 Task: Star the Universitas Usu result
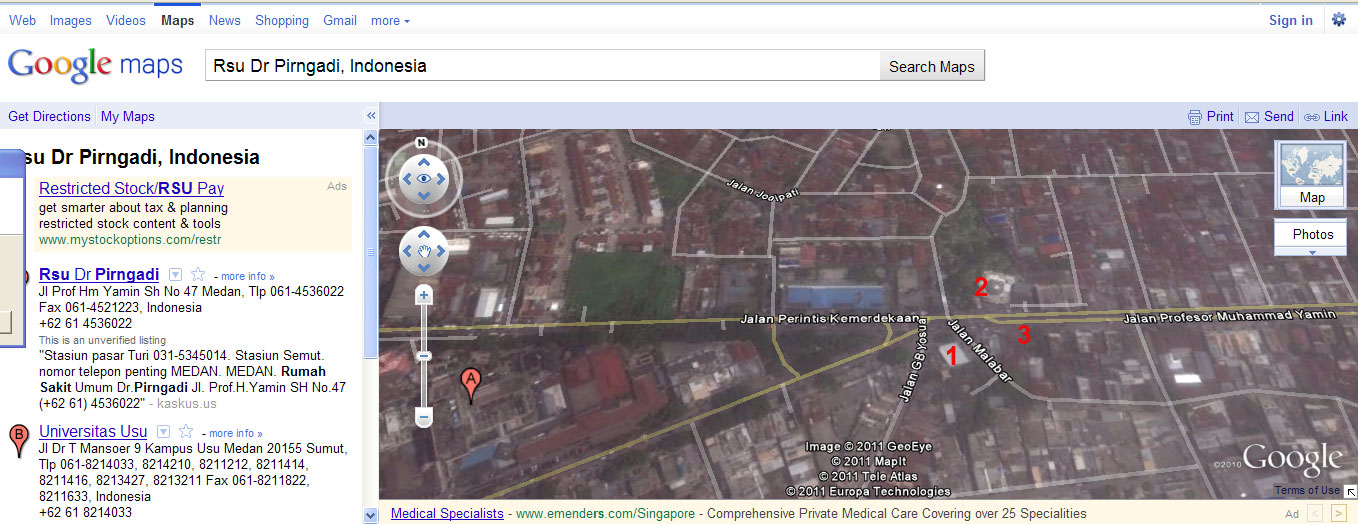point(186,432)
